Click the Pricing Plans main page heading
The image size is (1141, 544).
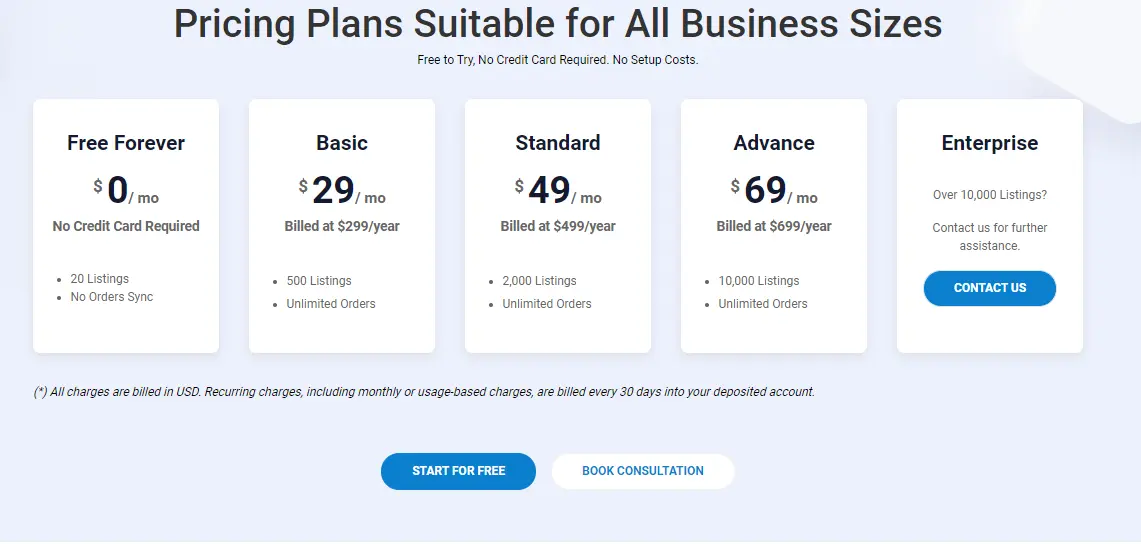pyautogui.click(x=558, y=23)
